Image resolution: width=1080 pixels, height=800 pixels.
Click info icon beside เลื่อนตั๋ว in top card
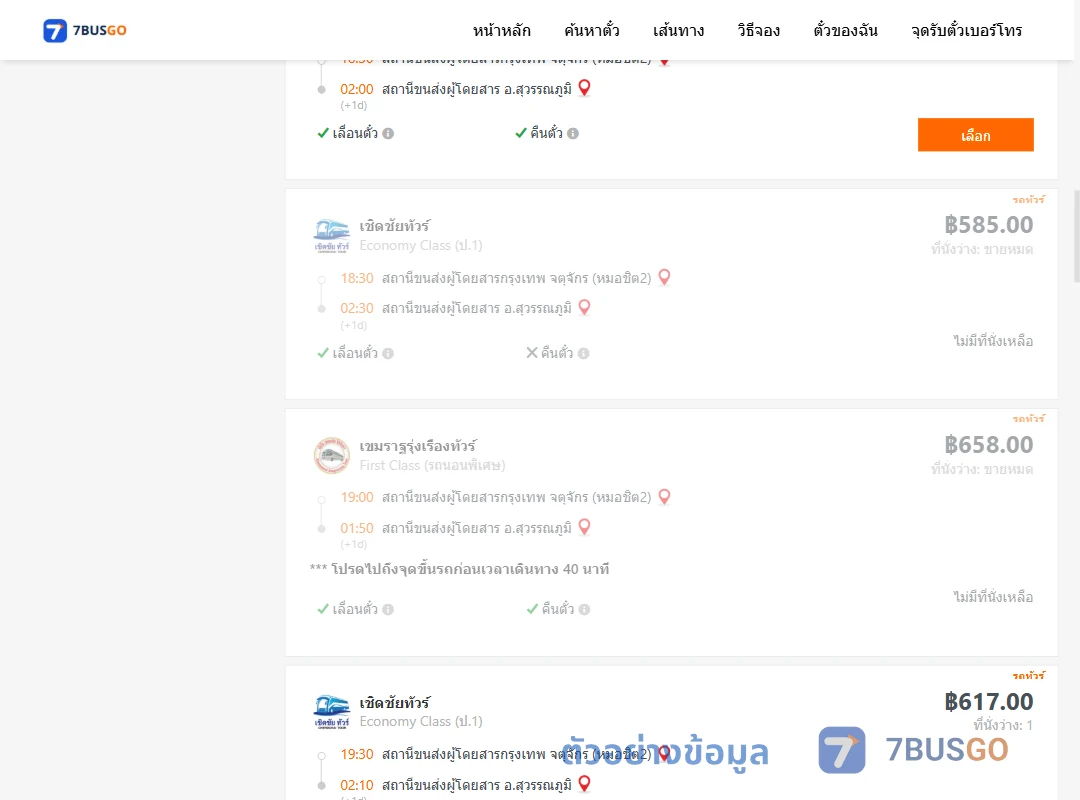[x=388, y=134]
